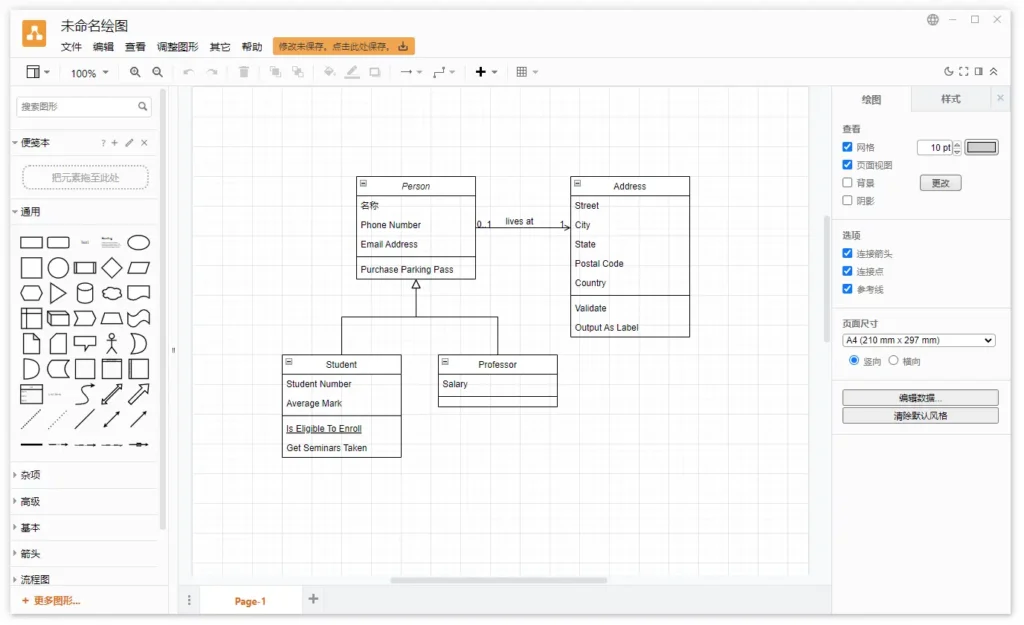Click the shadow icon in the toolbar
This screenshot has height=625, width=1024.
coord(375,71)
